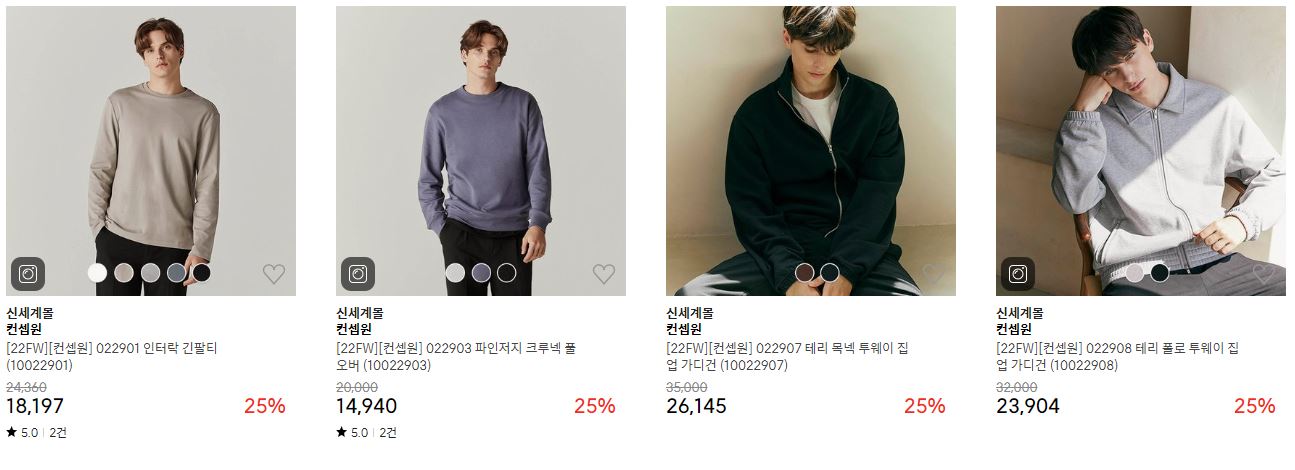
Task: Select black color swatch on beige long-sleeve tee
Action: [202, 272]
